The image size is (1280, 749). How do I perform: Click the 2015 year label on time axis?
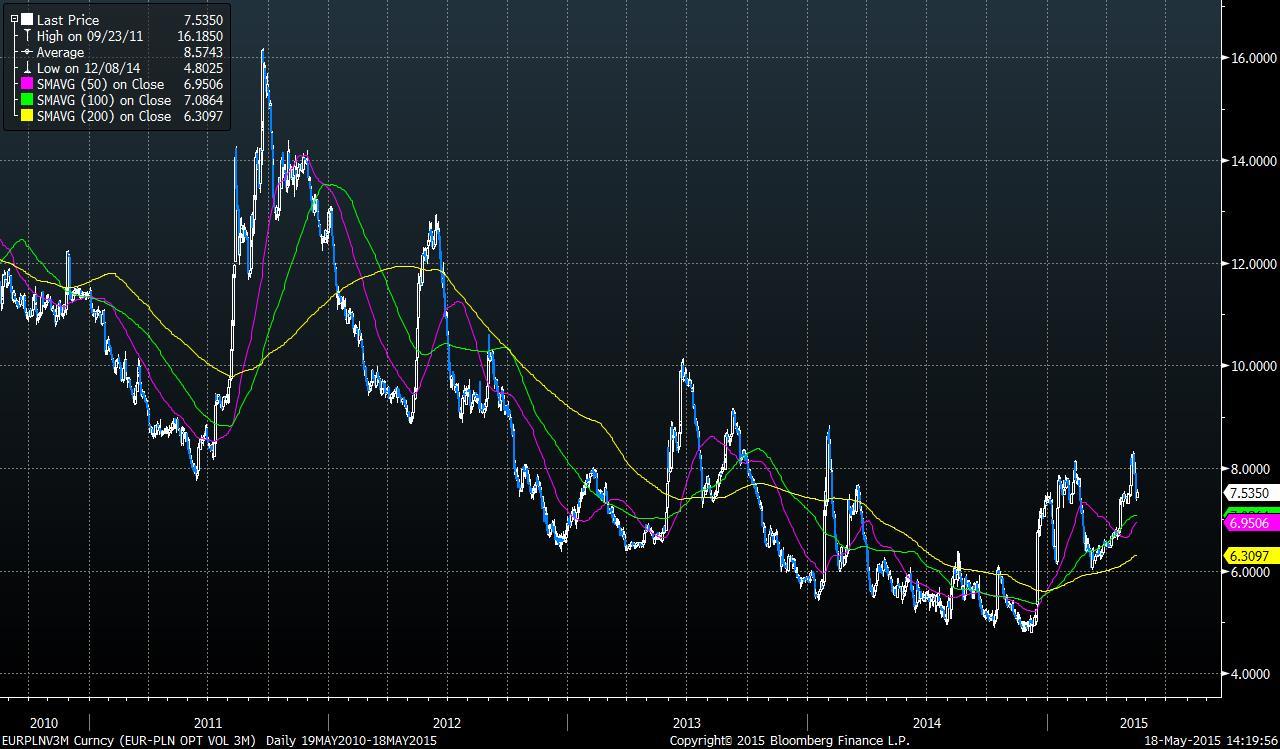click(1134, 723)
